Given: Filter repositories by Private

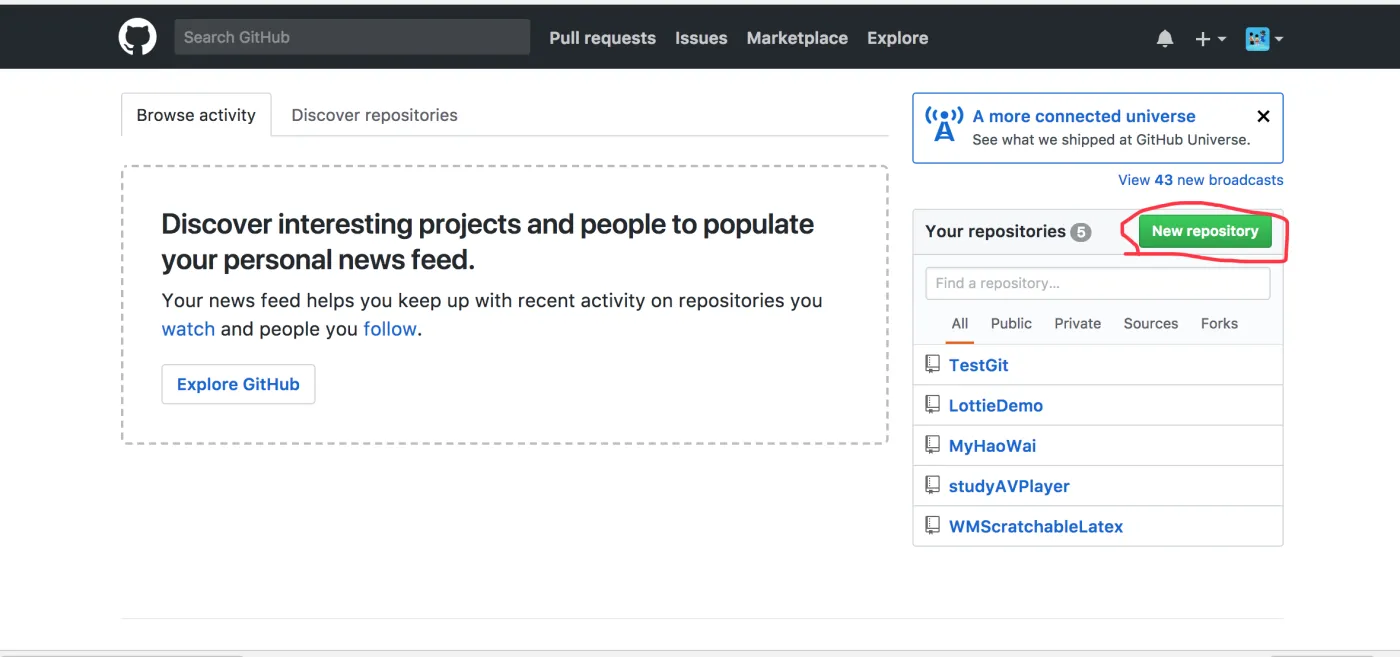Looking at the screenshot, I should coord(1077,324).
